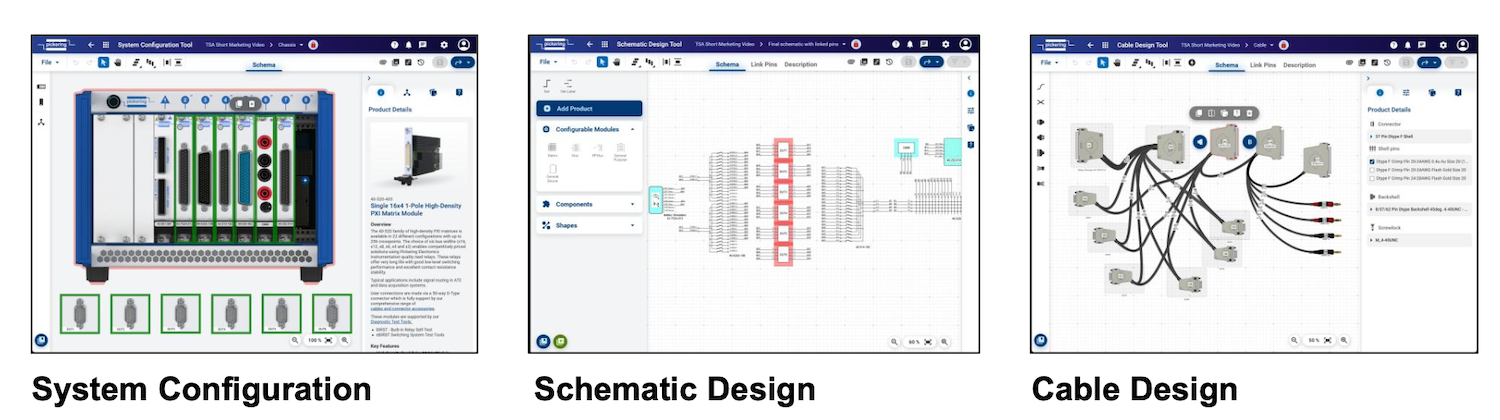
Task: Click the back arrow in Cable Design Tool
Action: [1091, 45]
